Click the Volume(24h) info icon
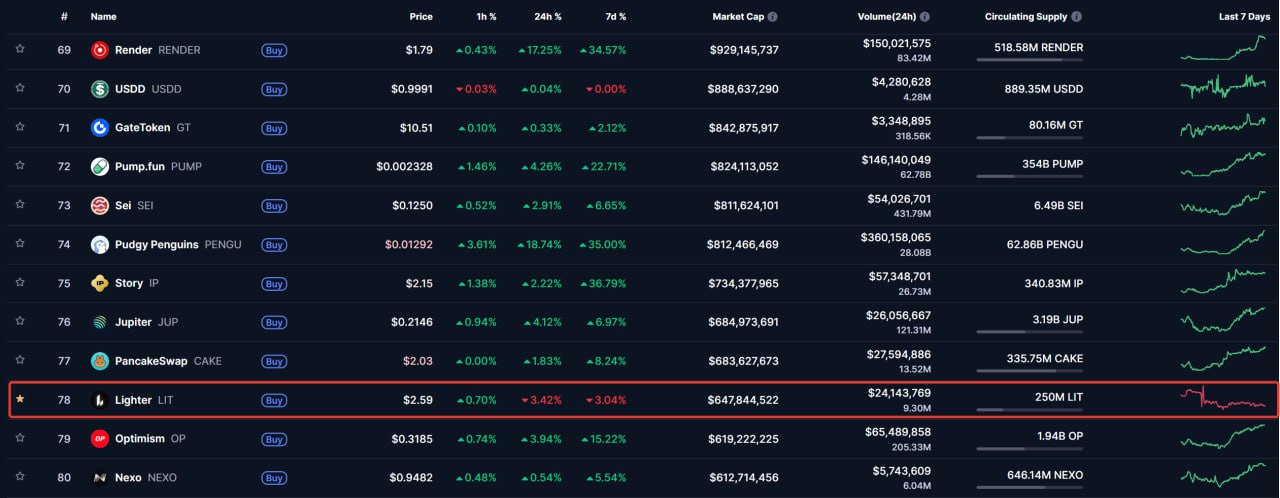Viewport: 1280px width, 498px height. click(x=925, y=17)
